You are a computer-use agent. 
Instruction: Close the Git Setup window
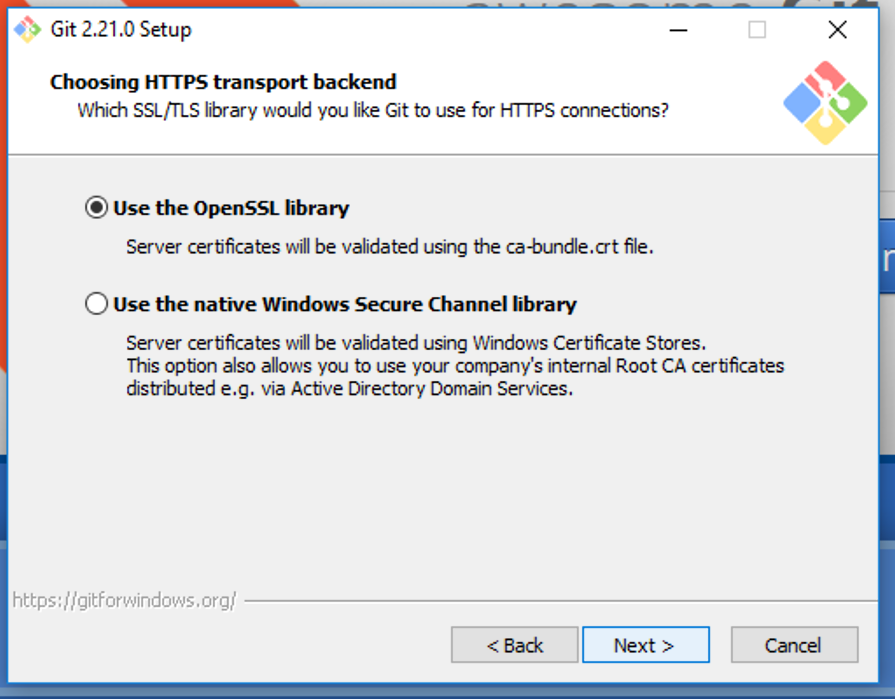pyautogui.click(x=837, y=30)
